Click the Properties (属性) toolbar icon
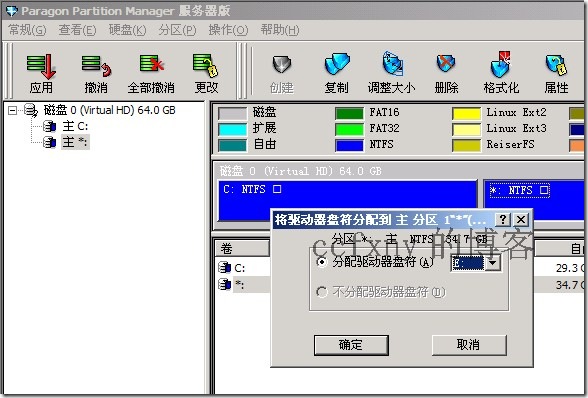Image resolution: width=588 pixels, height=398 pixels. coord(556,65)
